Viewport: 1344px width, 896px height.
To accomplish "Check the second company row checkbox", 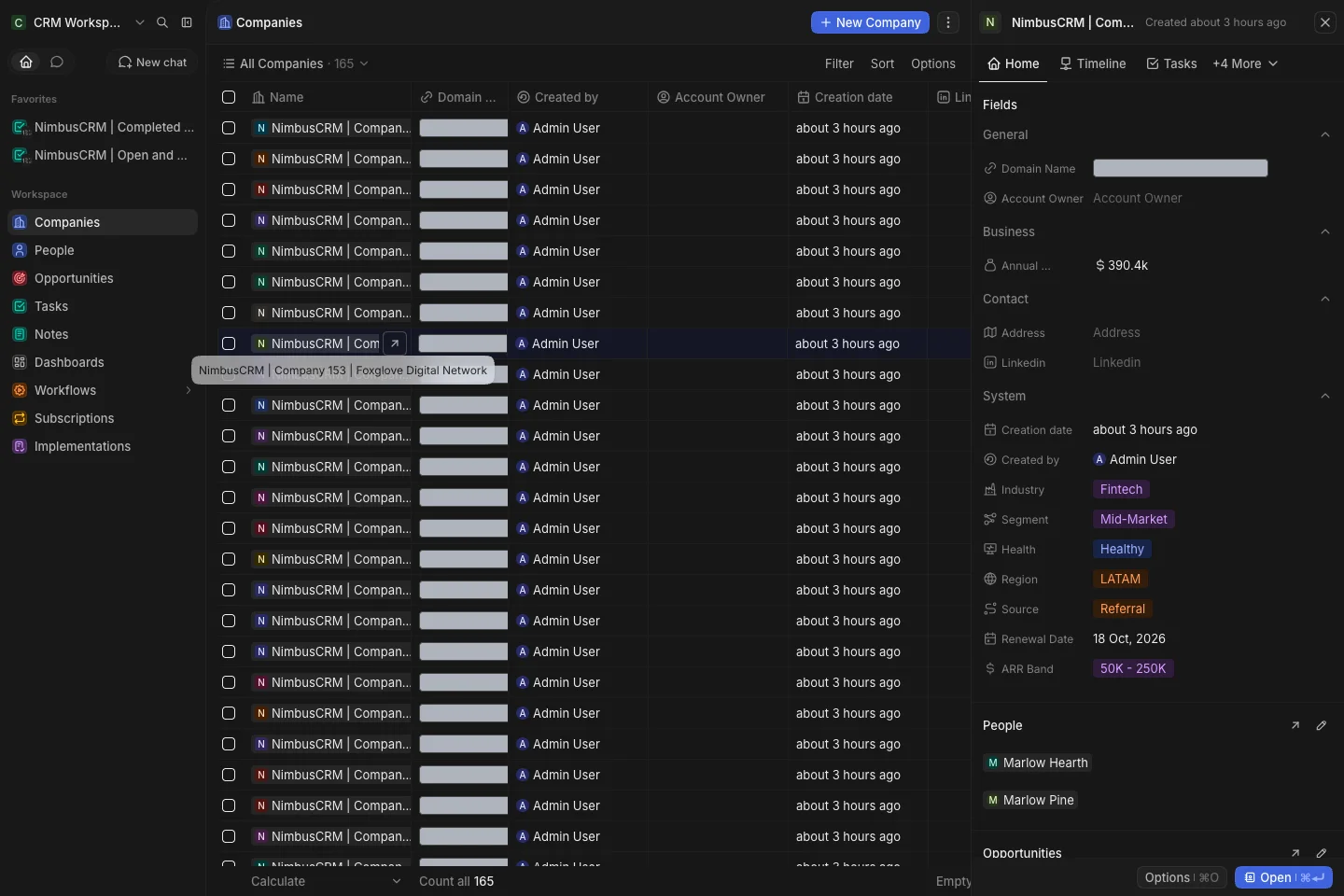I will click(x=229, y=159).
